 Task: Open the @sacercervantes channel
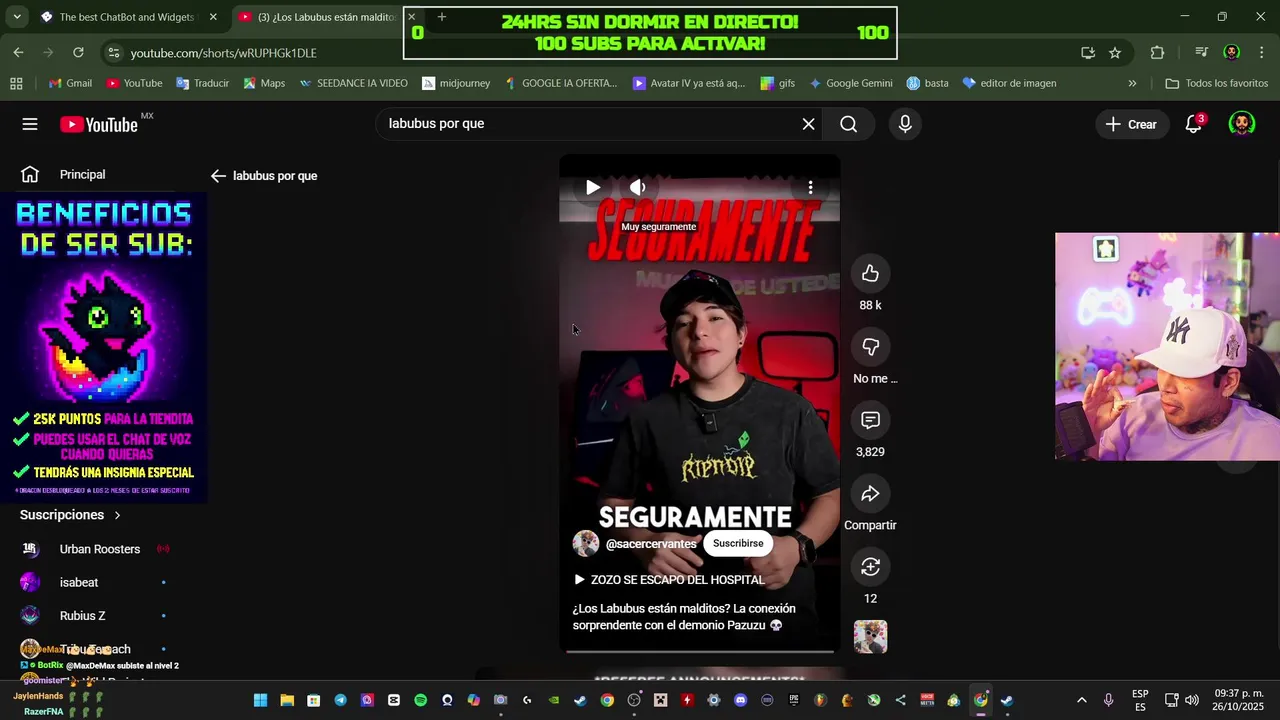(651, 544)
